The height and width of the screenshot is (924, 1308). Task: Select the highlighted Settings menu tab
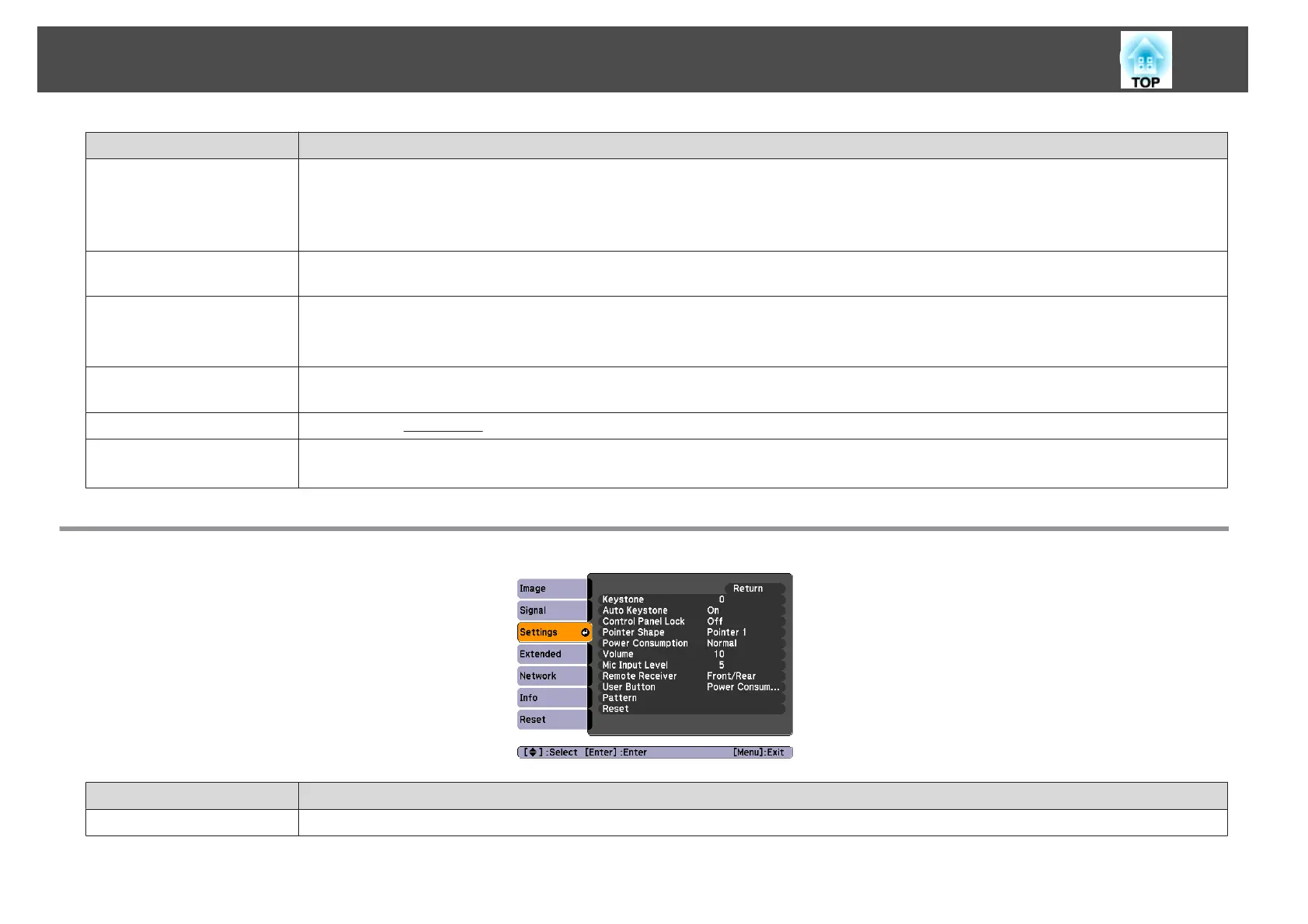point(554,632)
